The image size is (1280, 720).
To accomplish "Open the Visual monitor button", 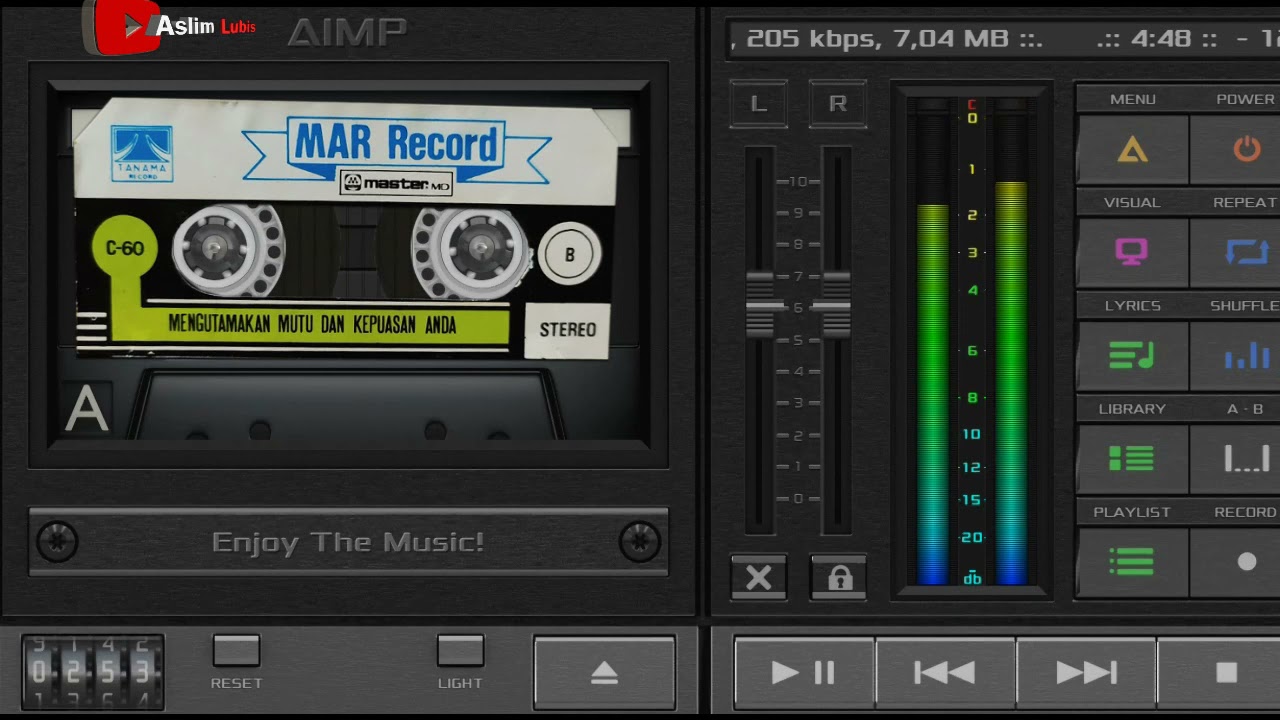I will coord(1132,252).
